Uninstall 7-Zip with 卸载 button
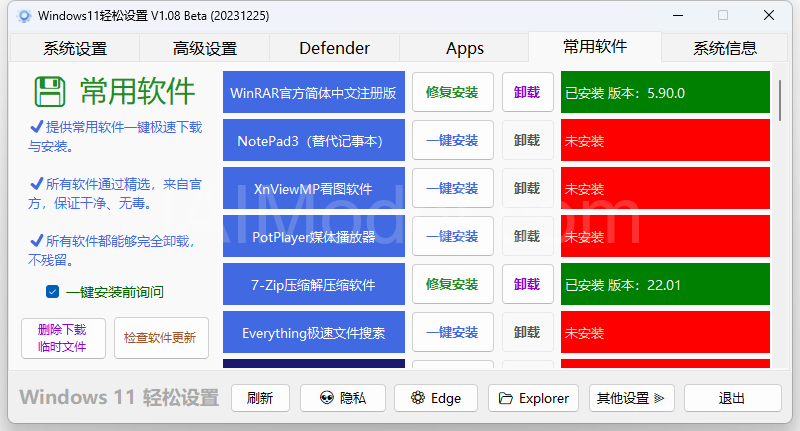The height and width of the screenshot is (431, 800). coord(528,284)
